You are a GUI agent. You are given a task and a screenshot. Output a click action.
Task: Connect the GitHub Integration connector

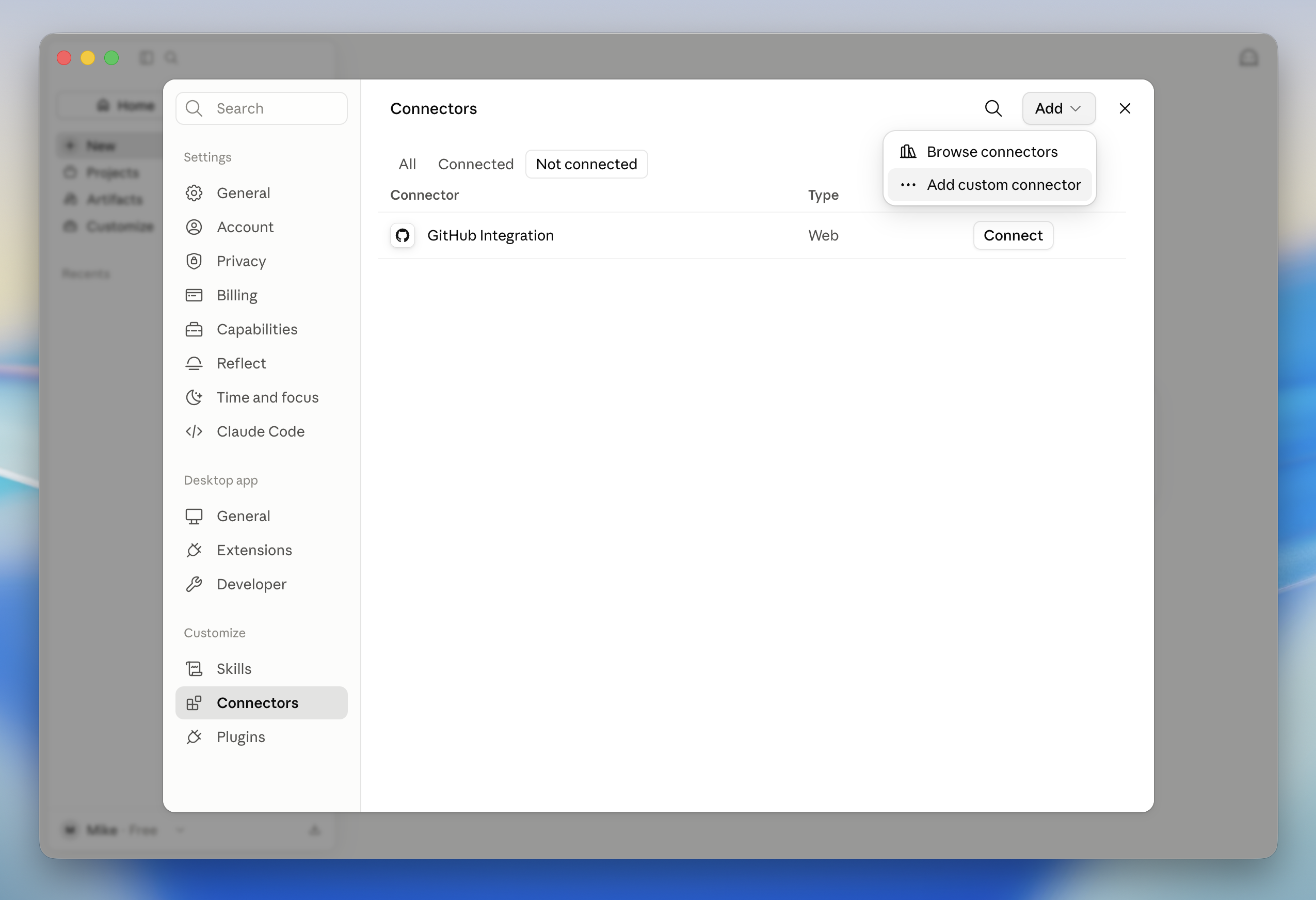tap(1013, 235)
